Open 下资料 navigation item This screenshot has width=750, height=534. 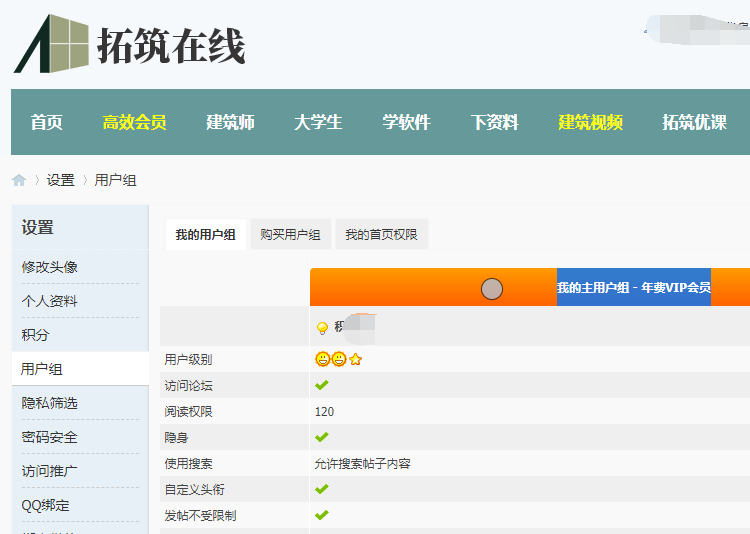495,122
